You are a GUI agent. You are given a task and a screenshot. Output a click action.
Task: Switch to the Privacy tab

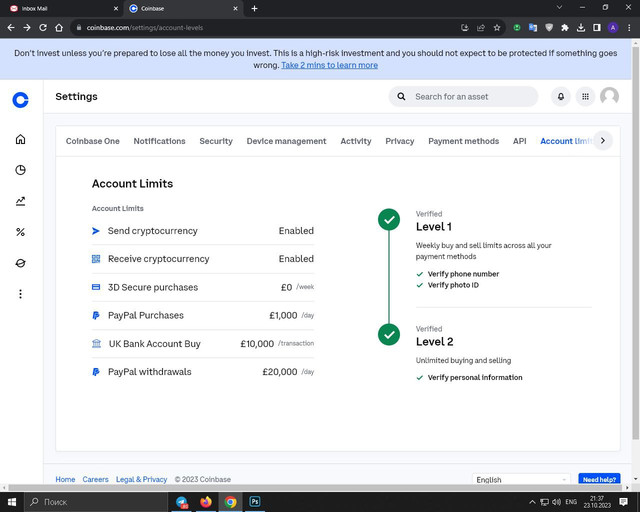coord(400,141)
